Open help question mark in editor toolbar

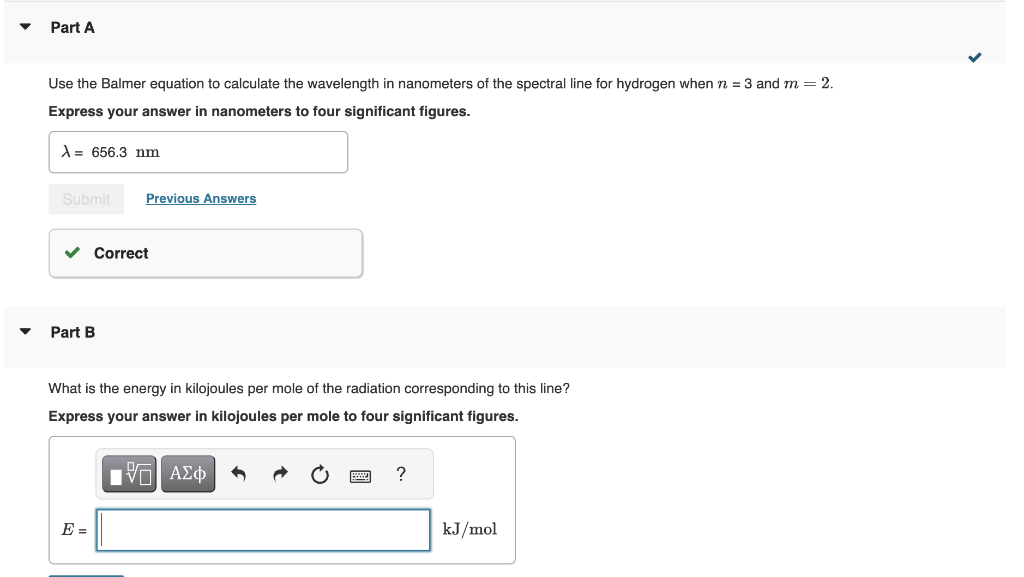point(401,474)
